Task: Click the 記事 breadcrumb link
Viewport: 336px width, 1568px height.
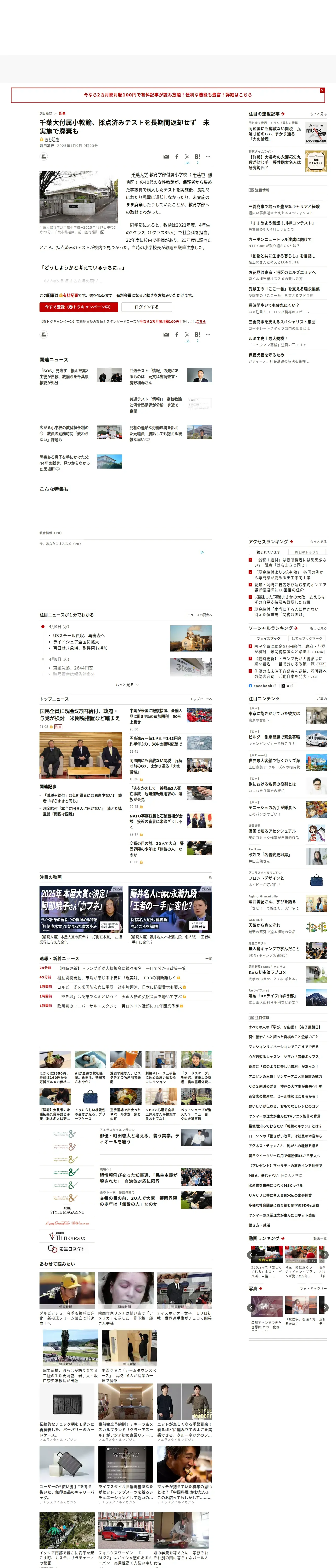Action: point(62,113)
